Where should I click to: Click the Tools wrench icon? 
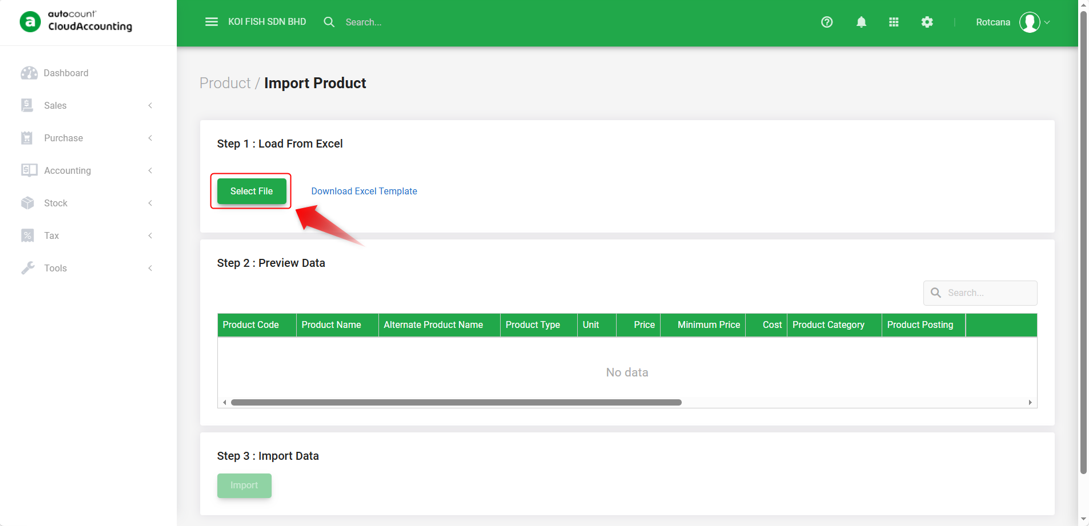(x=28, y=268)
